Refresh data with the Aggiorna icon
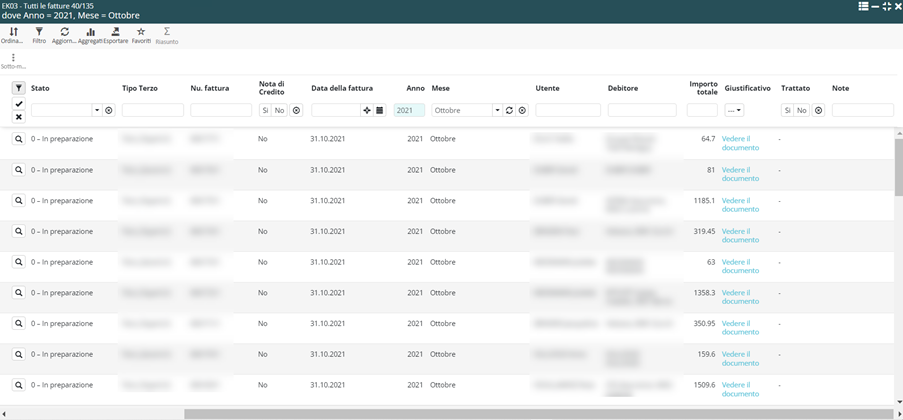903x420 pixels. 64,35
